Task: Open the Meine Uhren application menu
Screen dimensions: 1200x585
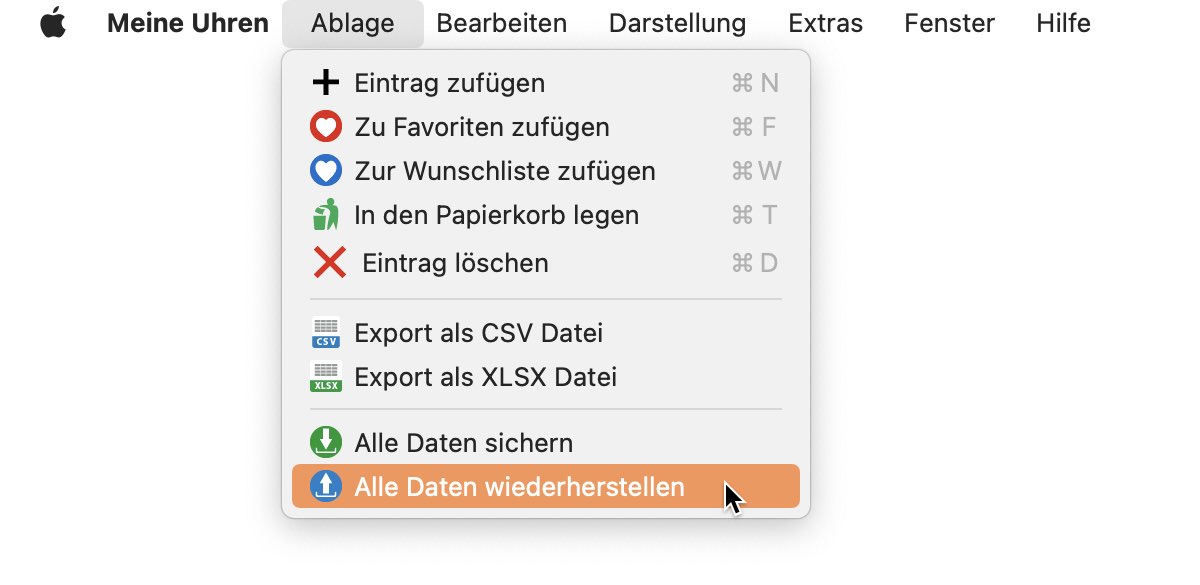Action: tap(188, 23)
